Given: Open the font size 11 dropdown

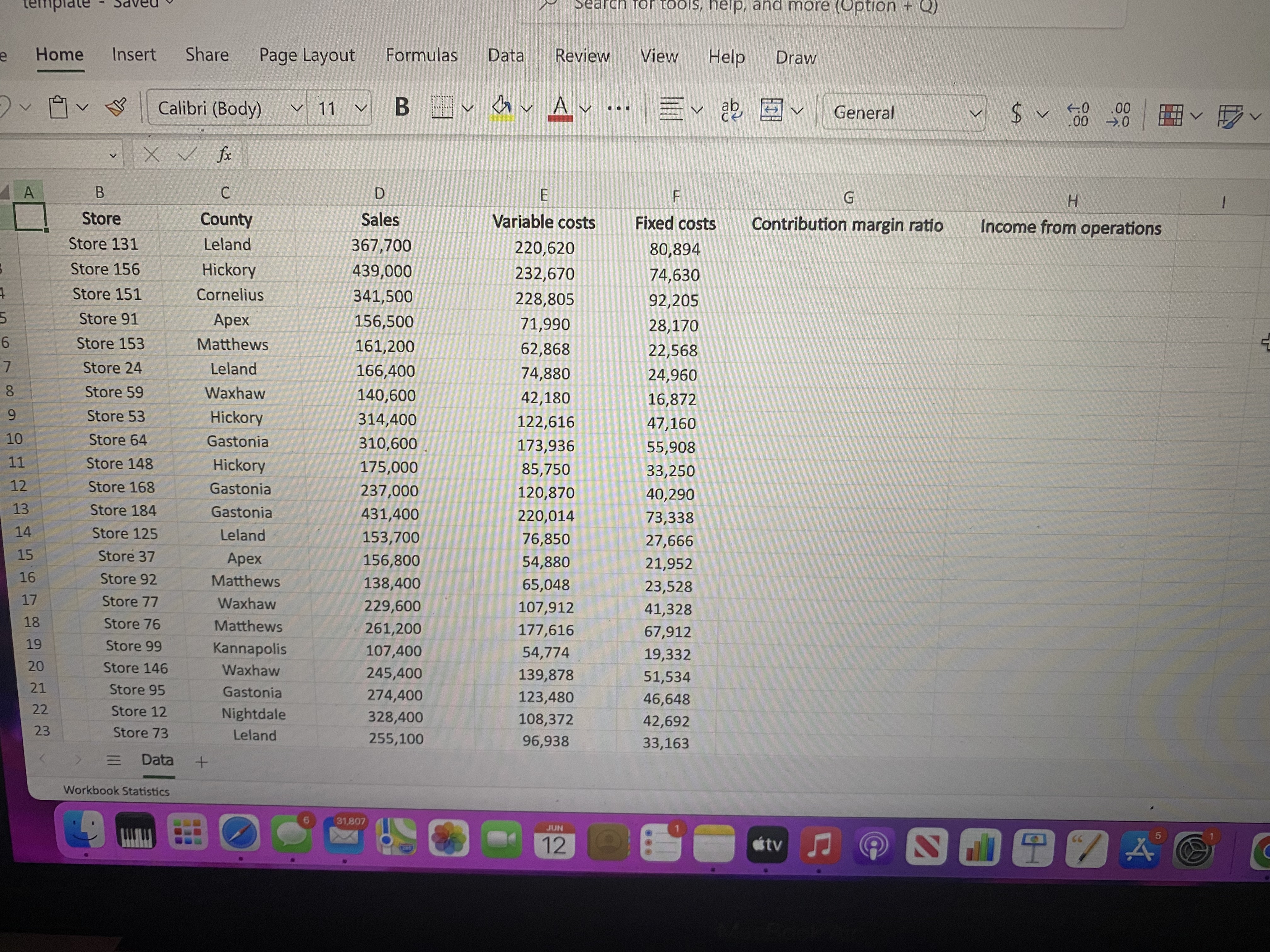Looking at the screenshot, I should tap(361, 108).
